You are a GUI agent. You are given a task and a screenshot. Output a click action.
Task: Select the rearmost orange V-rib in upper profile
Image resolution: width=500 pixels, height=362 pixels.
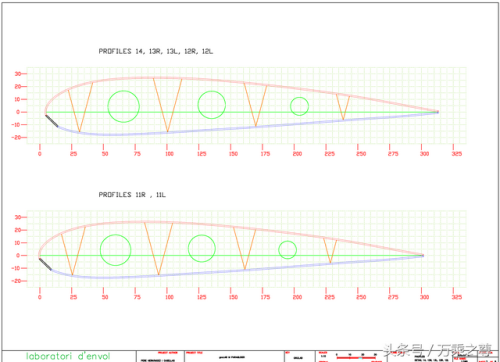[x=343, y=107]
